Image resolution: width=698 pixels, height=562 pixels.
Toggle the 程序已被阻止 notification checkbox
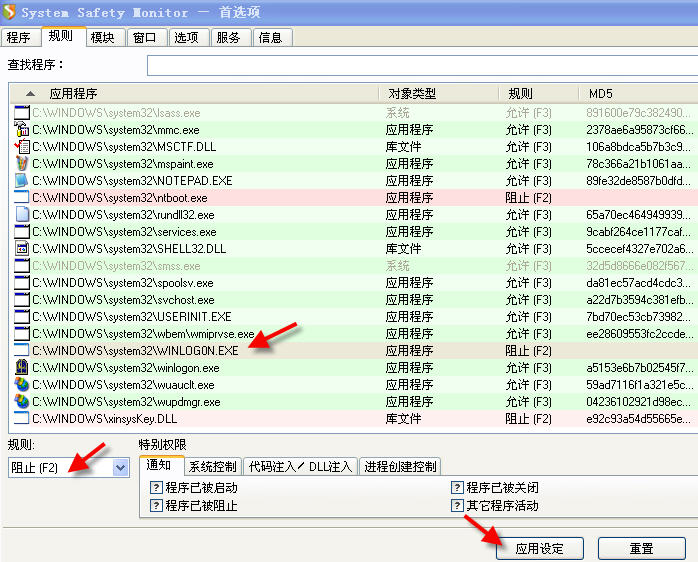coord(156,505)
